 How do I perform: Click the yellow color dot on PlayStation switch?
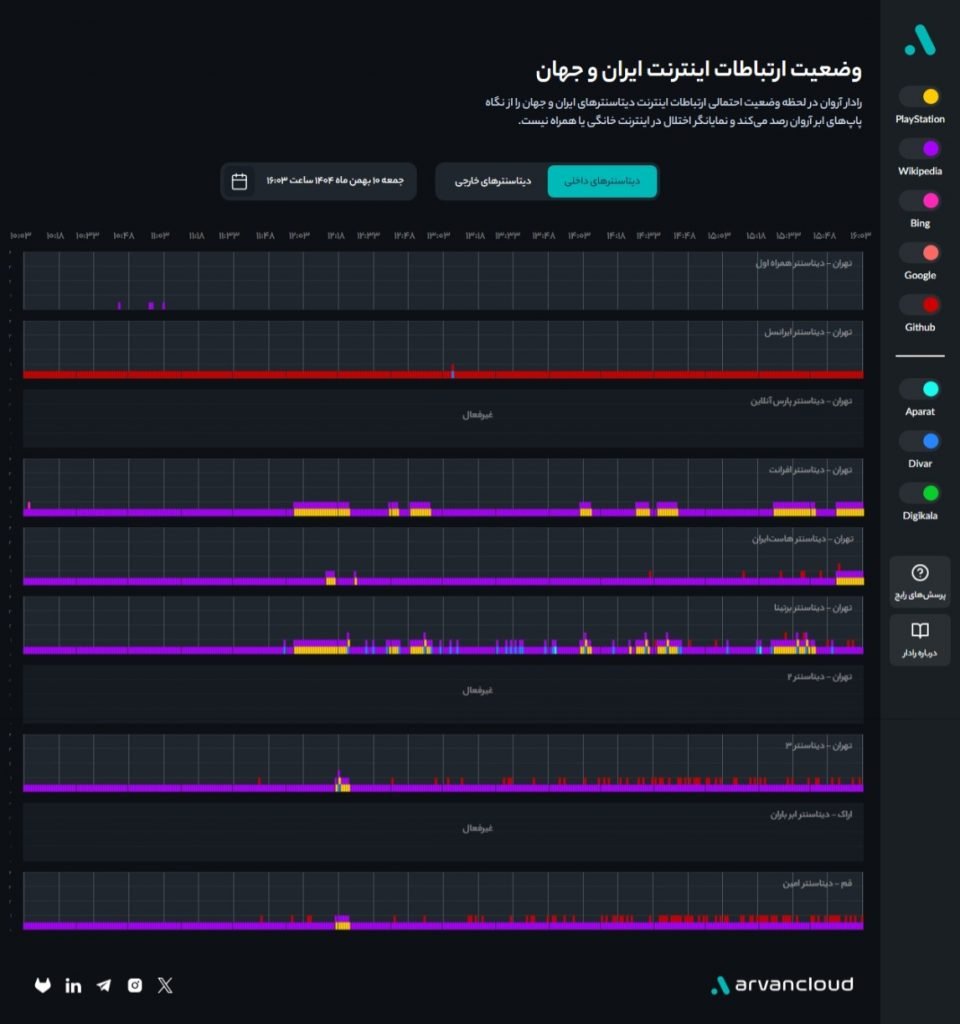click(930, 97)
